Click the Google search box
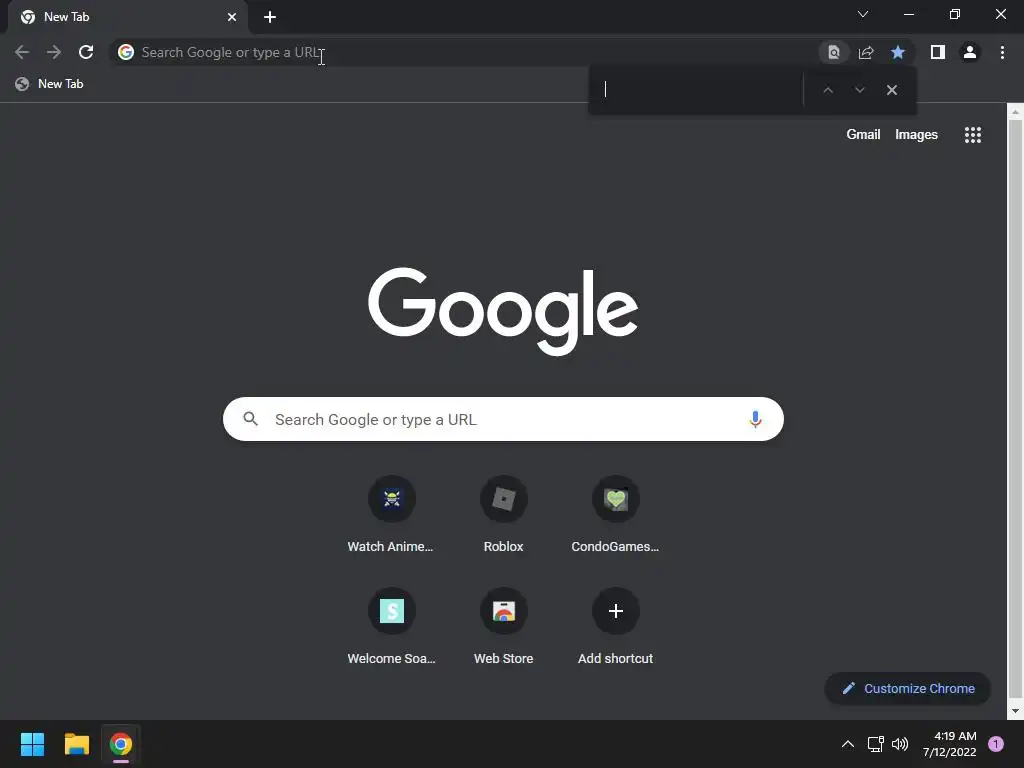This screenshot has width=1024, height=768. coord(503,419)
